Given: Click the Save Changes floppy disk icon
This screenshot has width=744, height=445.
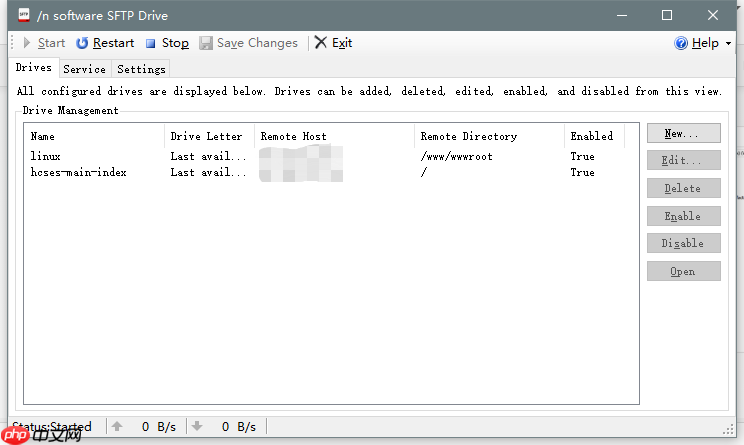Looking at the screenshot, I should [x=206, y=43].
